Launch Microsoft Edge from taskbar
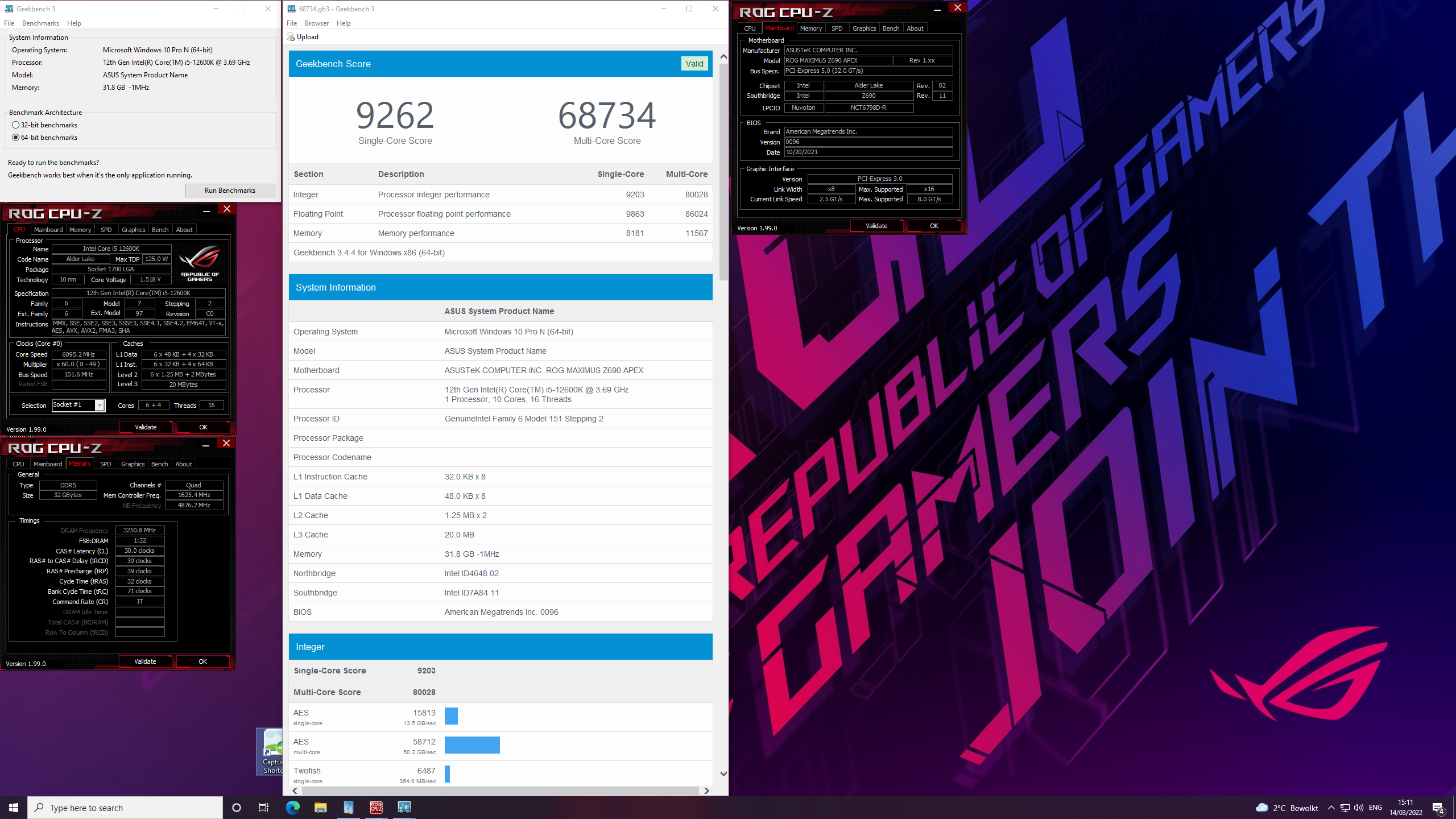 (x=292, y=808)
